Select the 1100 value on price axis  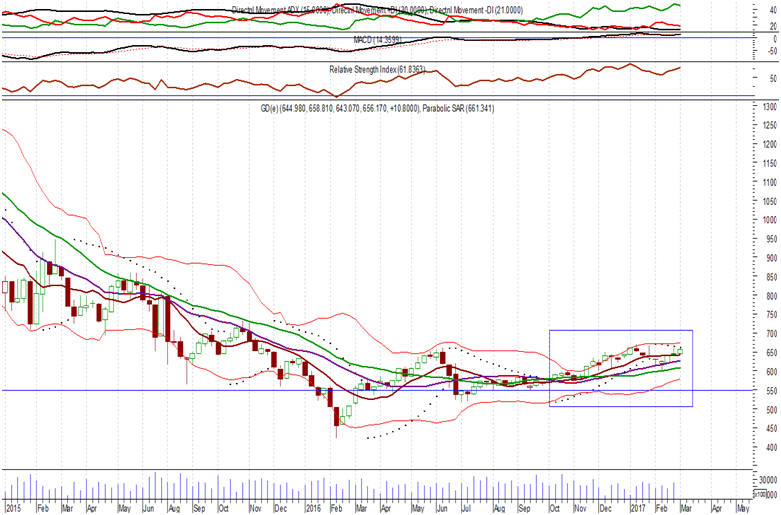click(770, 182)
